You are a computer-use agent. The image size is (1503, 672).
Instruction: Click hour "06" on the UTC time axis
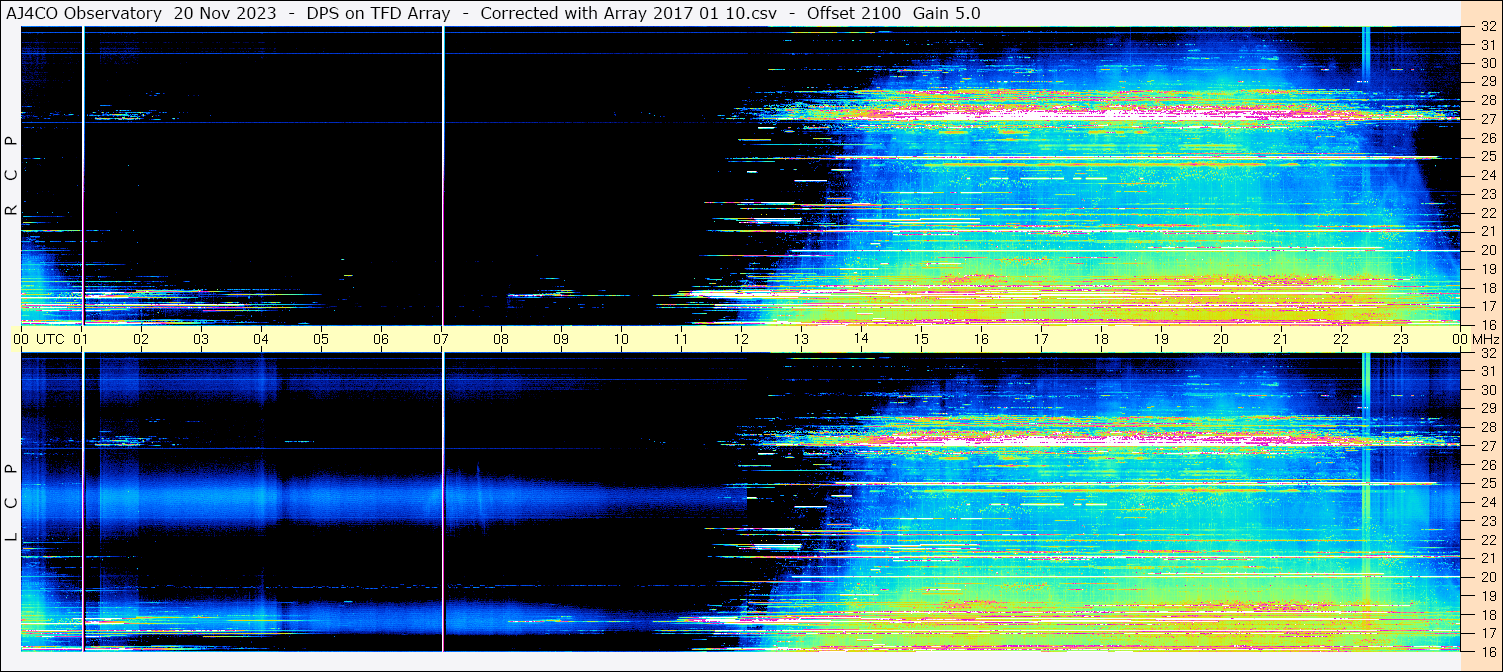click(x=381, y=339)
